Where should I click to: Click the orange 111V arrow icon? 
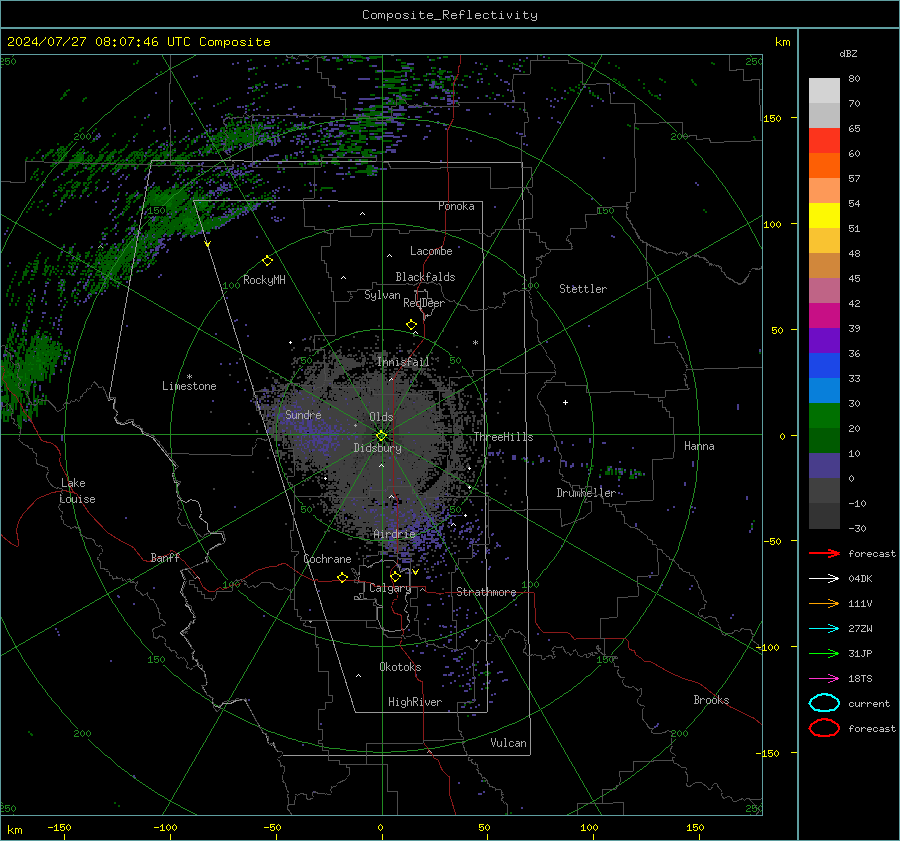(x=824, y=603)
